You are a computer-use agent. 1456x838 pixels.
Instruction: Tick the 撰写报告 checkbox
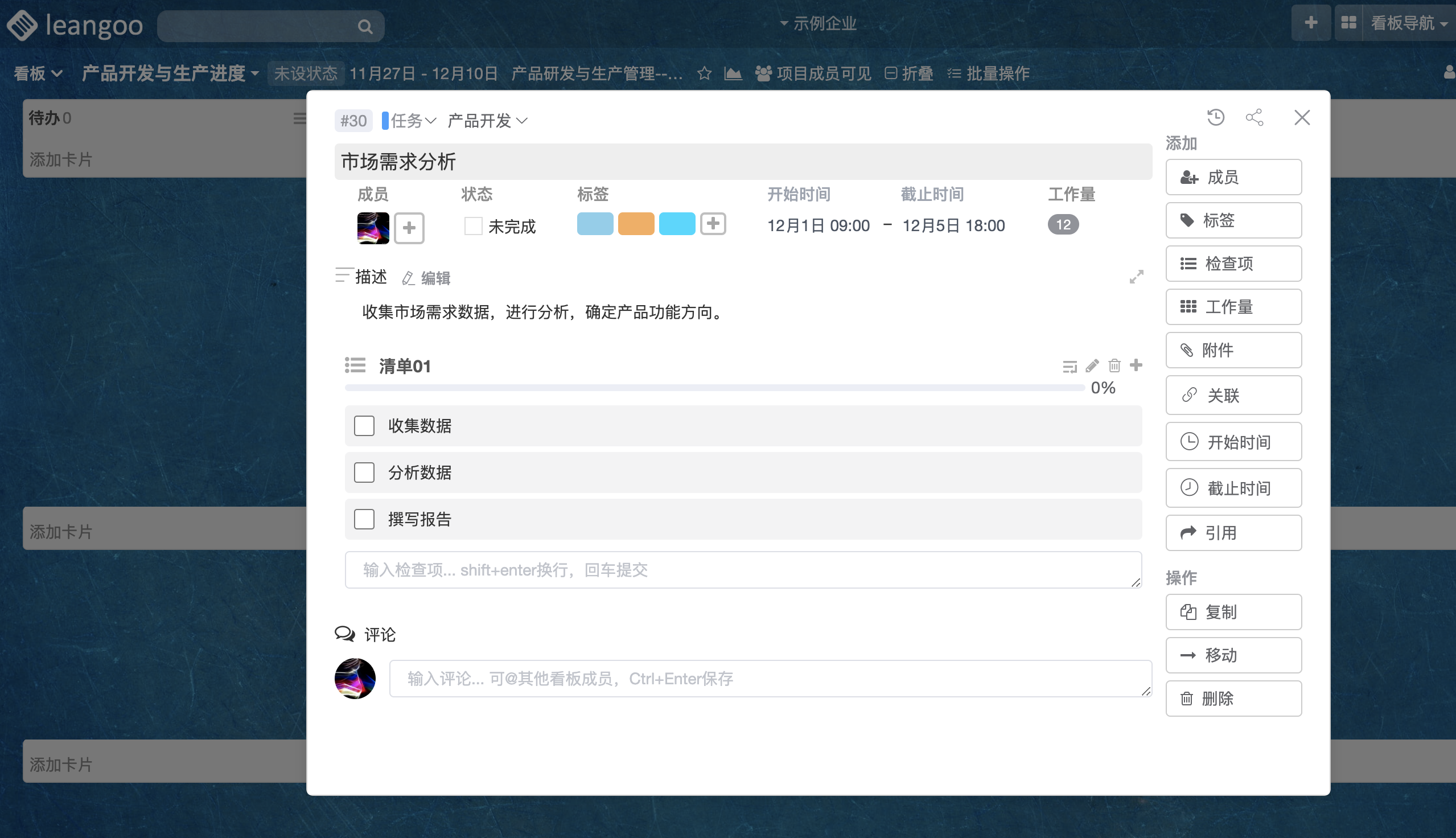tap(364, 519)
